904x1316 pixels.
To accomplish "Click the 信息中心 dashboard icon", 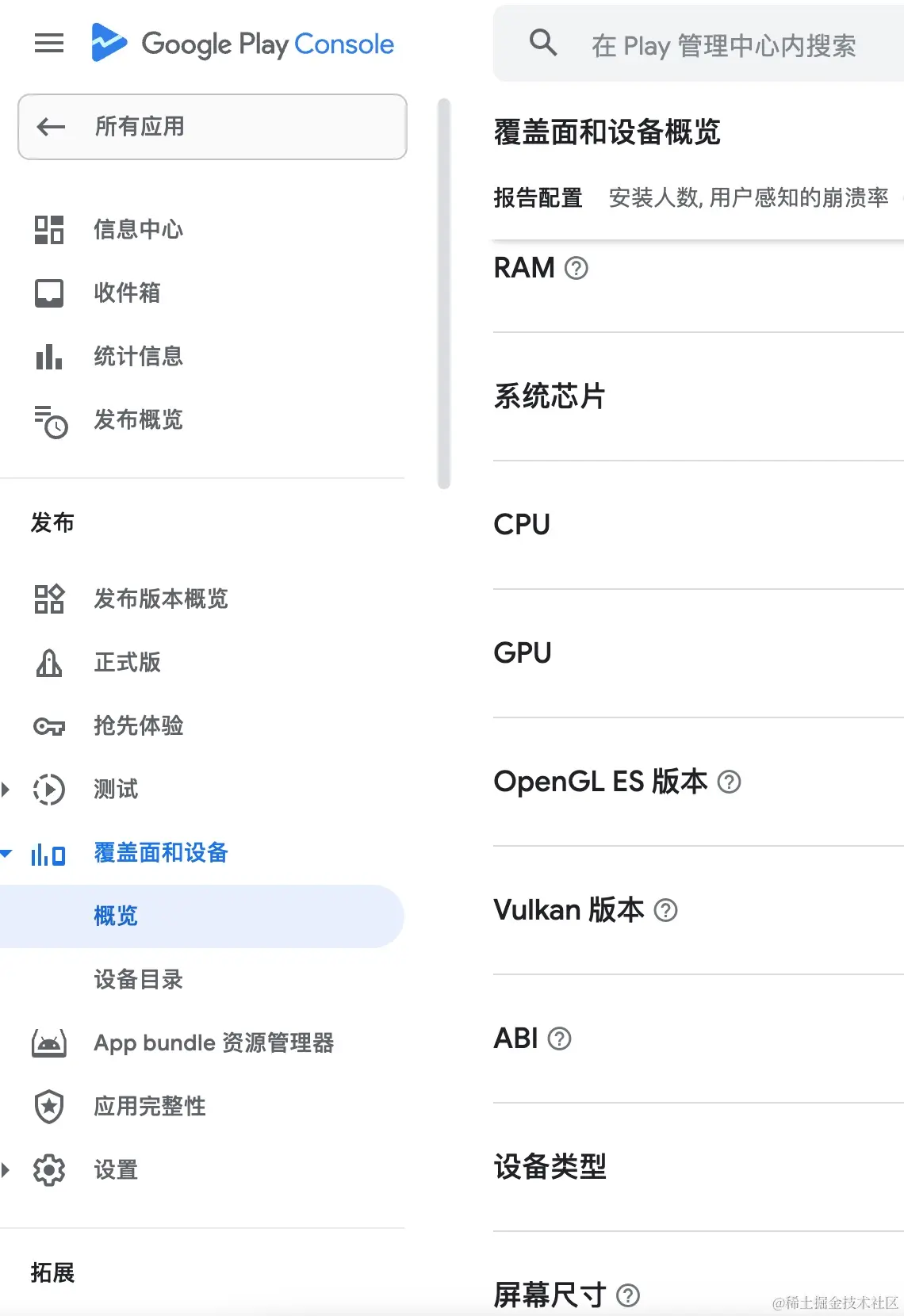I will tap(49, 229).
